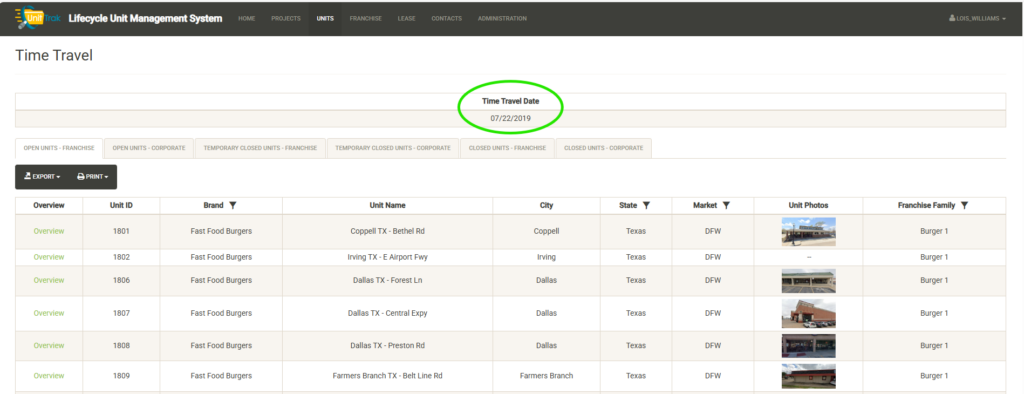Open the Projects menu
The height and width of the screenshot is (394, 1024).
(x=286, y=18)
